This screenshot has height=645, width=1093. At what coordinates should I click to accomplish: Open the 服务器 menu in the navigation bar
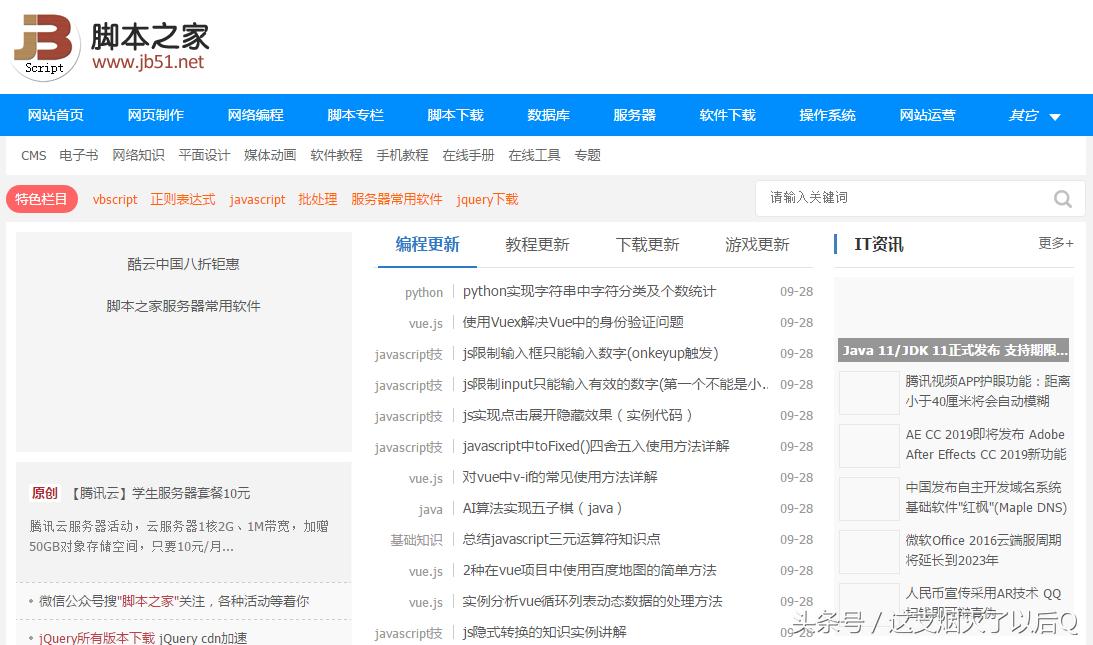(x=633, y=115)
